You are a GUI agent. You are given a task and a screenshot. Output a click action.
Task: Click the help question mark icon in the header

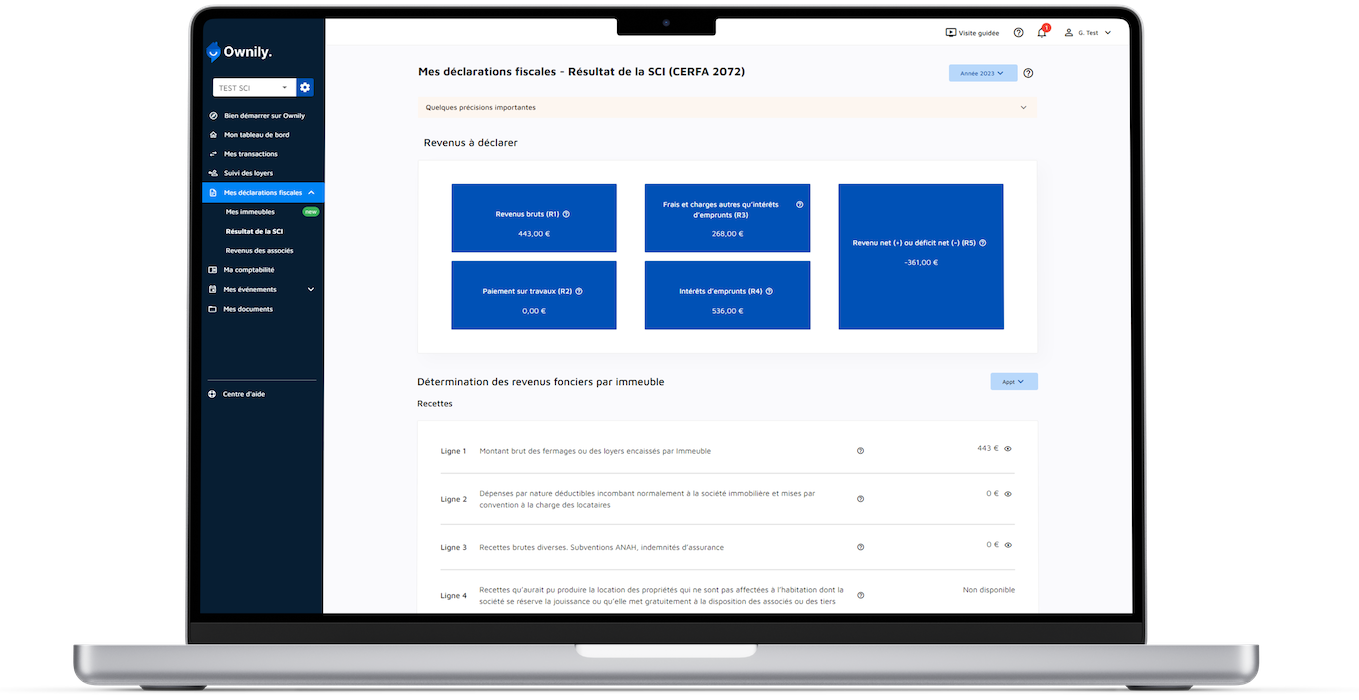pos(1018,32)
